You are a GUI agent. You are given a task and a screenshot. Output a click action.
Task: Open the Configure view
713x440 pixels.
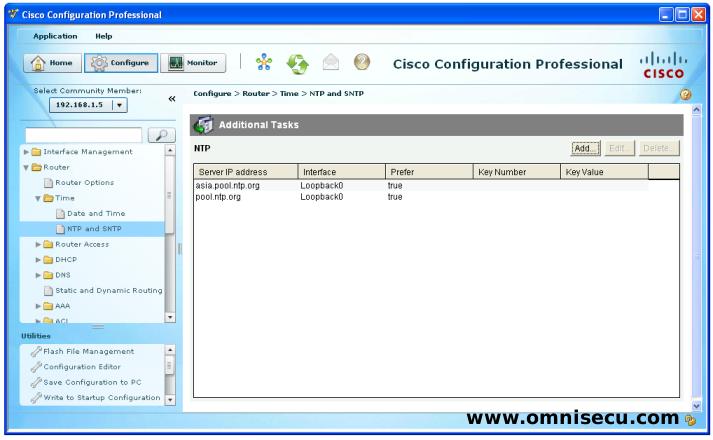pos(121,63)
